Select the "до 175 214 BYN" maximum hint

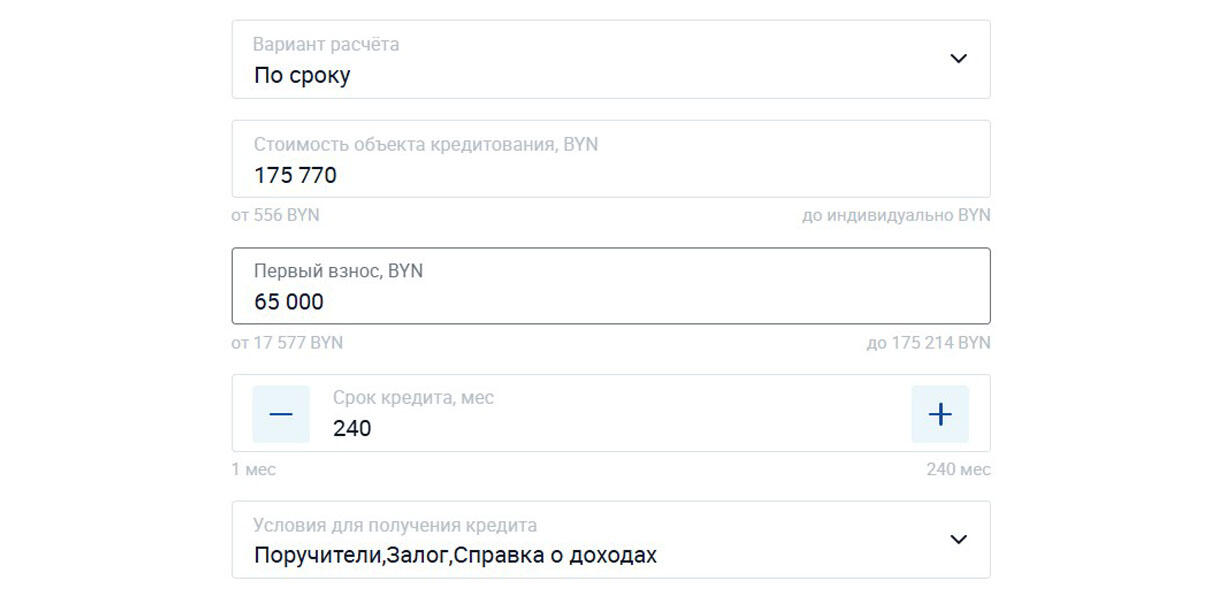tap(928, 343)
